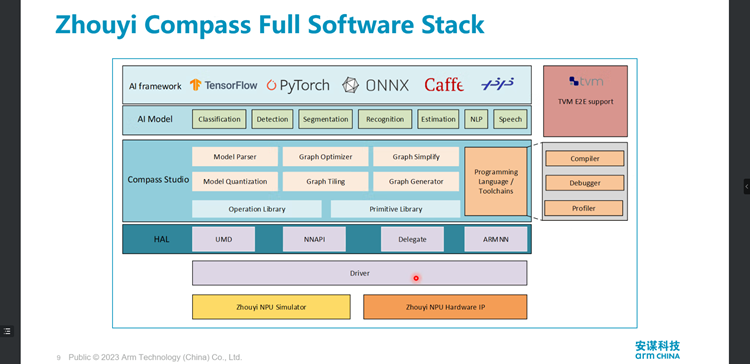
Task: Click the Caffe logo
Action: [443, 85]
